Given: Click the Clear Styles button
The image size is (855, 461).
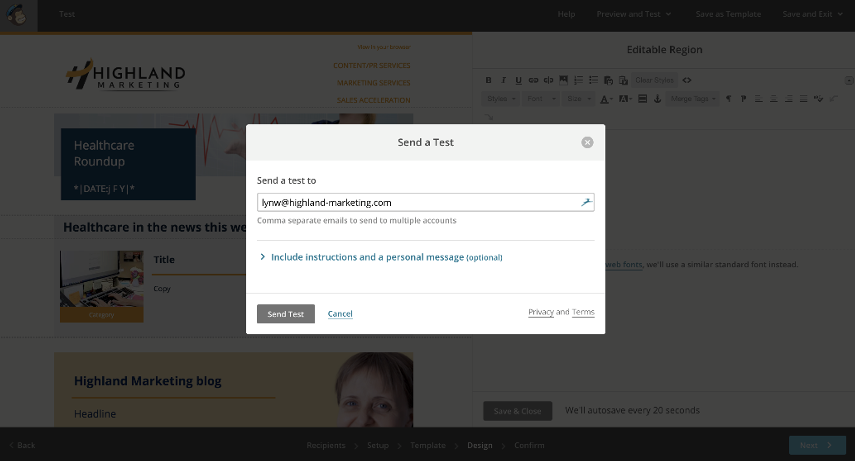Looking at the screenshot, I should [x=655, y=80].
